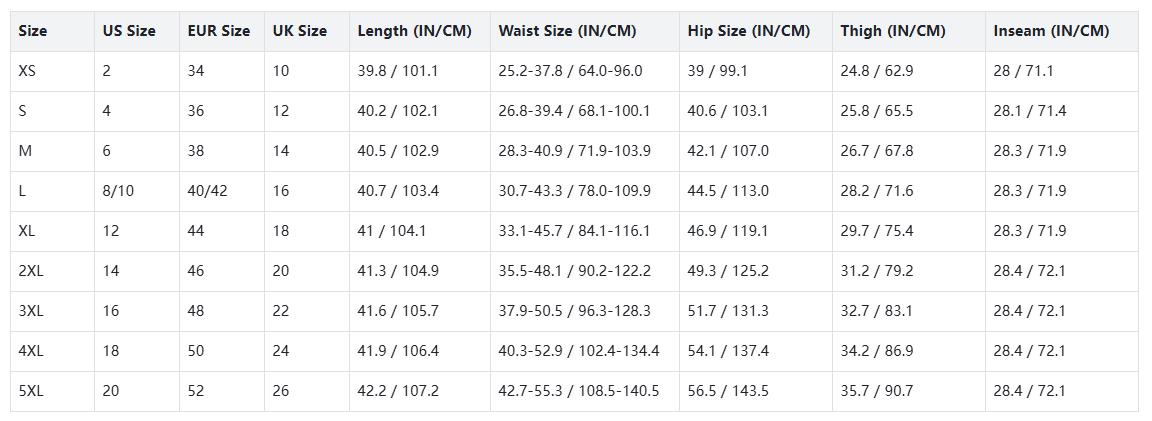The image size is (1152, 421).
Task: Click the US Size column header
Action: tap(129, 31)
